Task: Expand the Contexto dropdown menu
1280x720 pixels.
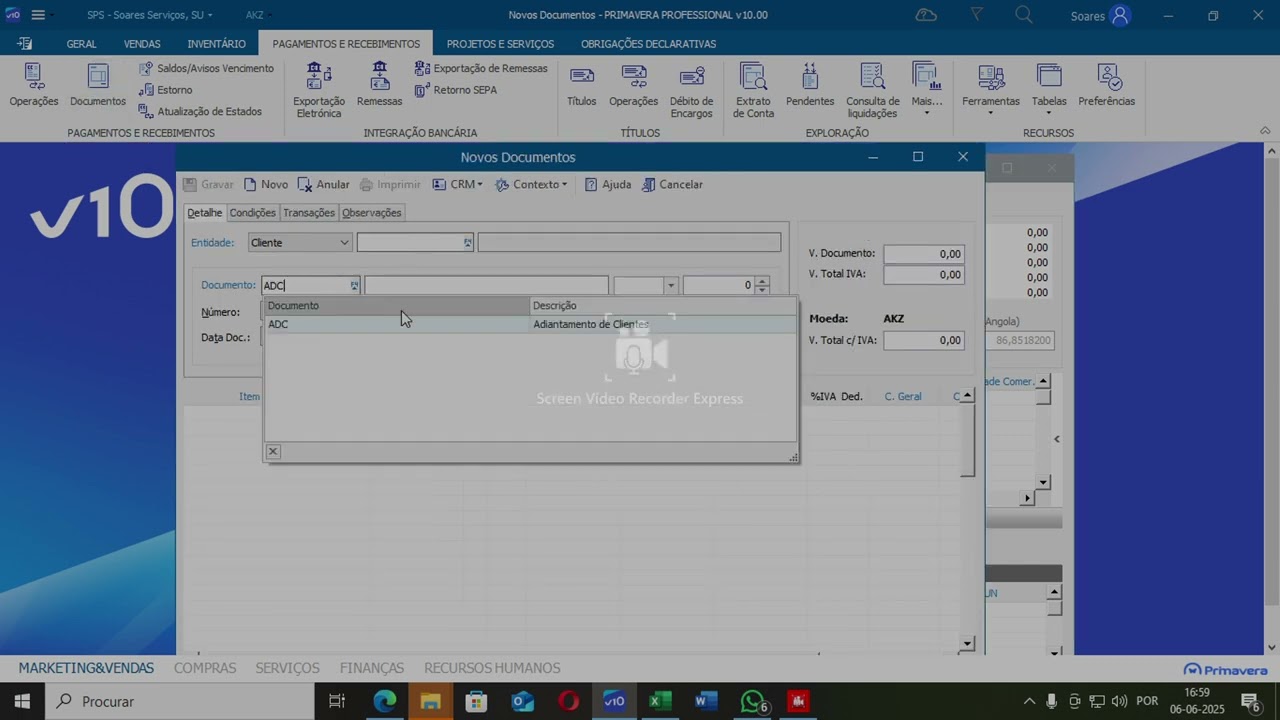Action: pyautogui.click(x=532, y=184)
